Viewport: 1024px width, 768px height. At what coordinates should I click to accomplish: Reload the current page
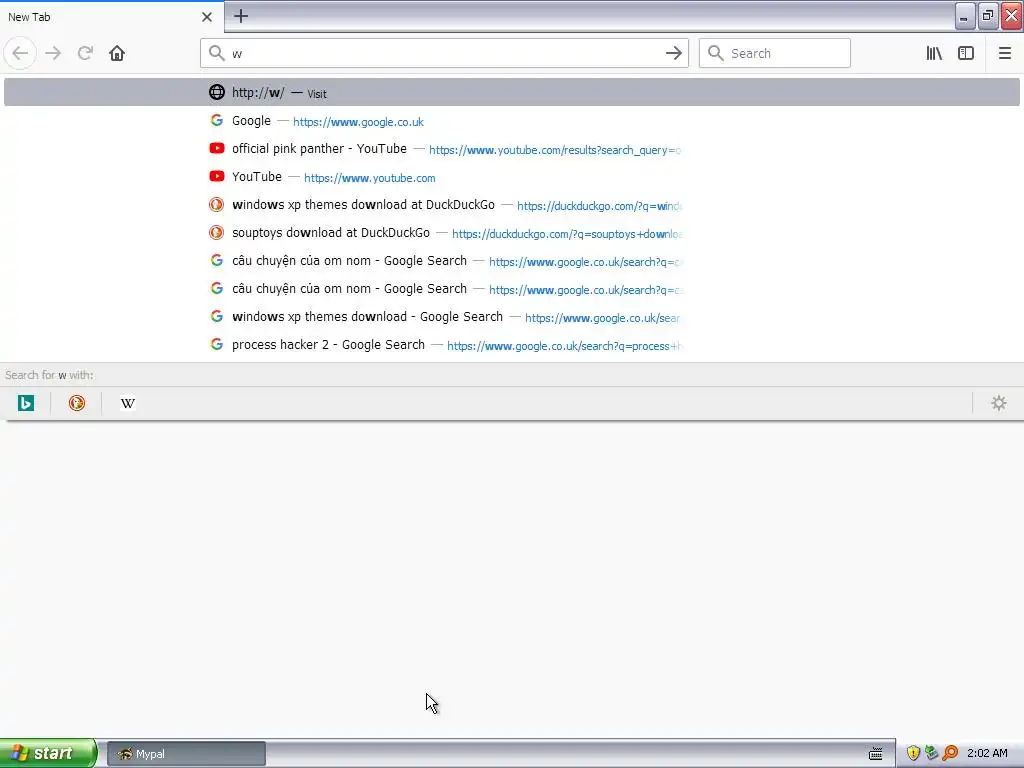click(x=86, y=53)
